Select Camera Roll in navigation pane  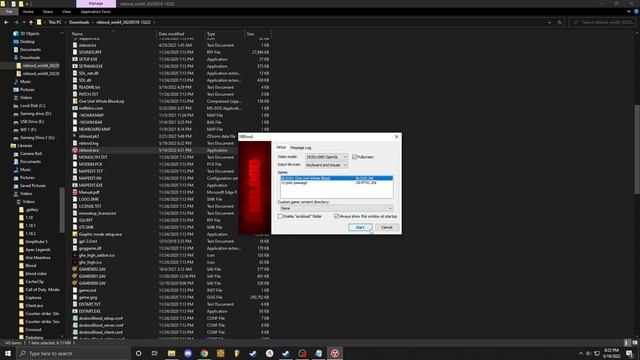click(x=31, y=154)
